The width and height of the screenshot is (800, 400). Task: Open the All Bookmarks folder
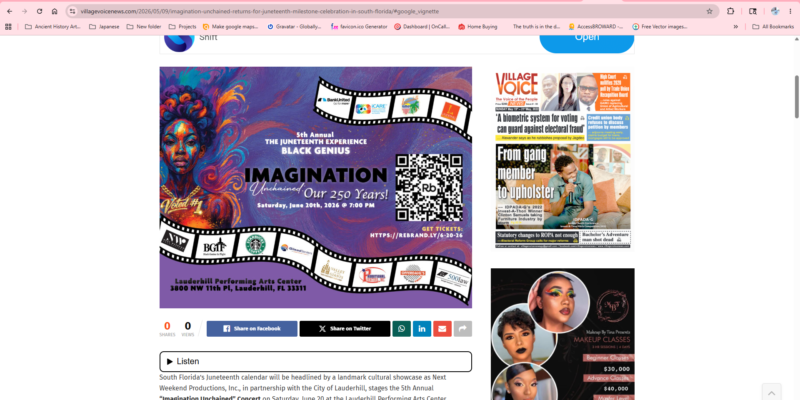point(773,27)
